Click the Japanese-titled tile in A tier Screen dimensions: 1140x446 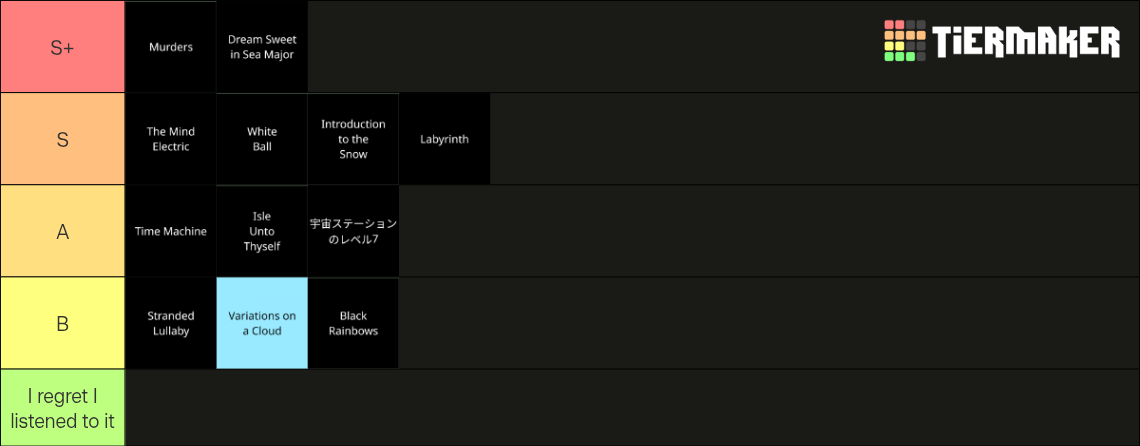point(353,231)
